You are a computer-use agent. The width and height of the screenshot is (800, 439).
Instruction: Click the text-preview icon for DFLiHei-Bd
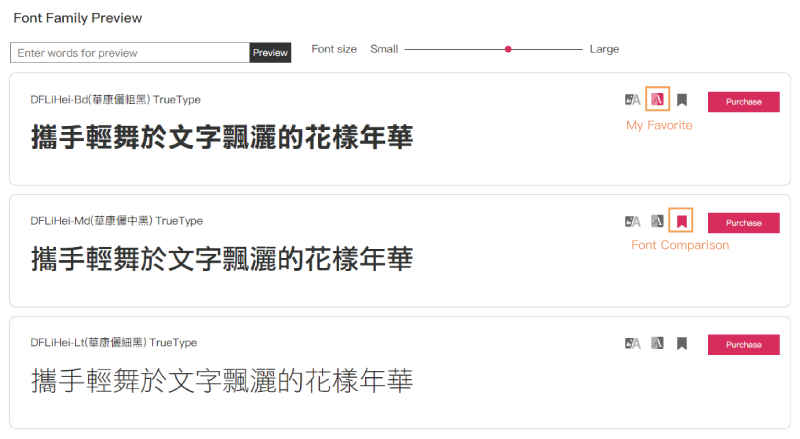(x=632, y=100)
